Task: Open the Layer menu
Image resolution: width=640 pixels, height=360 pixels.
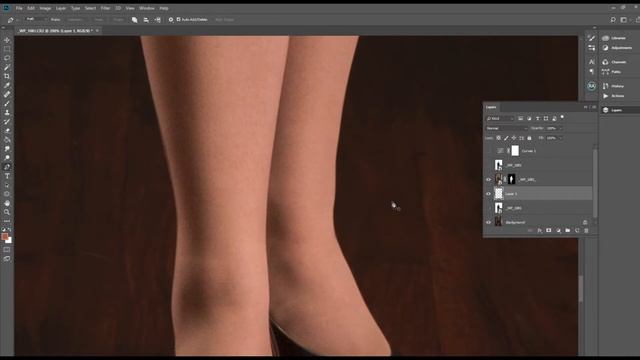Action: [x=61, y=8]
